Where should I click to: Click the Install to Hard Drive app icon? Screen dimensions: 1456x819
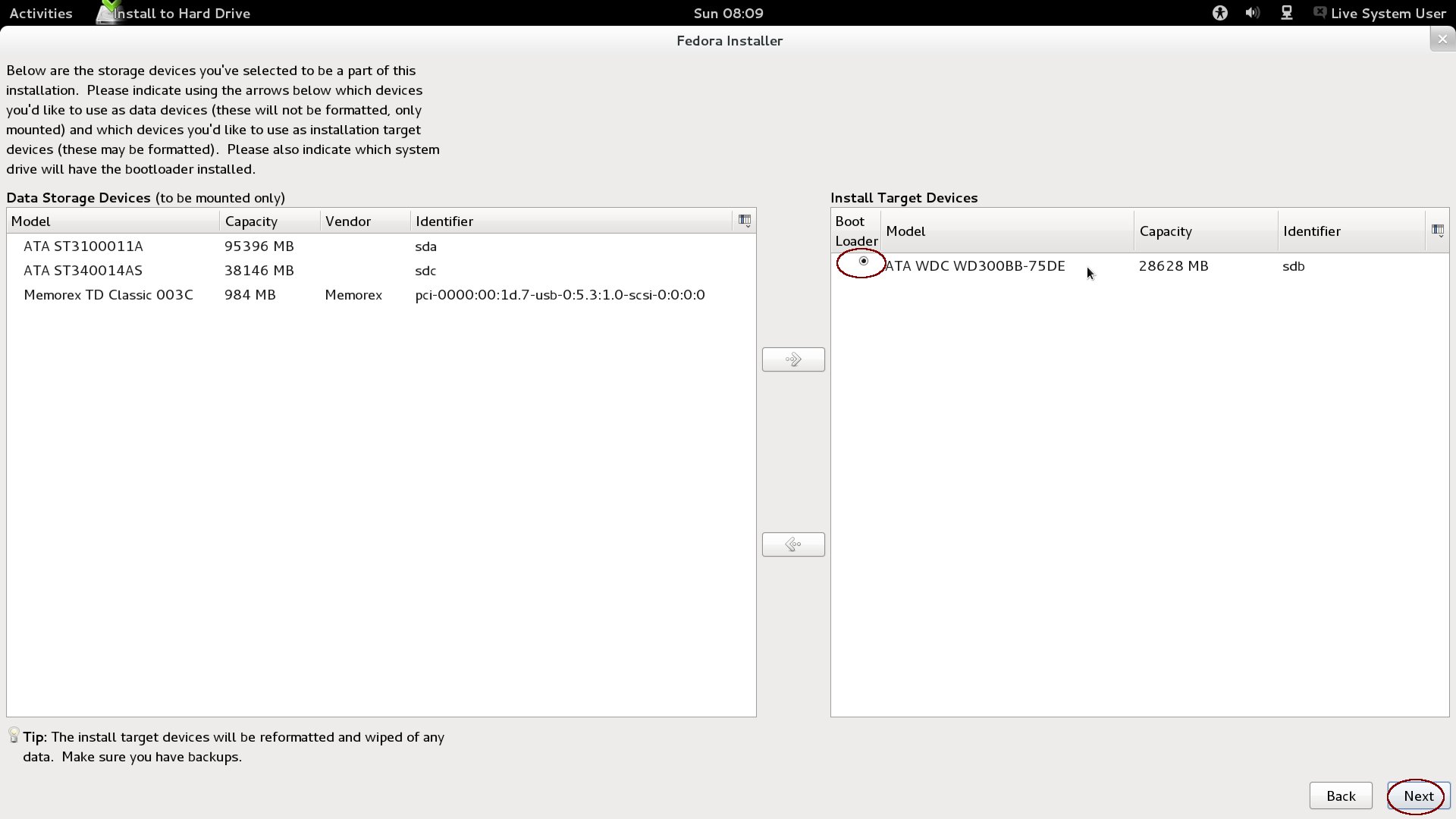(x=108, y=12)
